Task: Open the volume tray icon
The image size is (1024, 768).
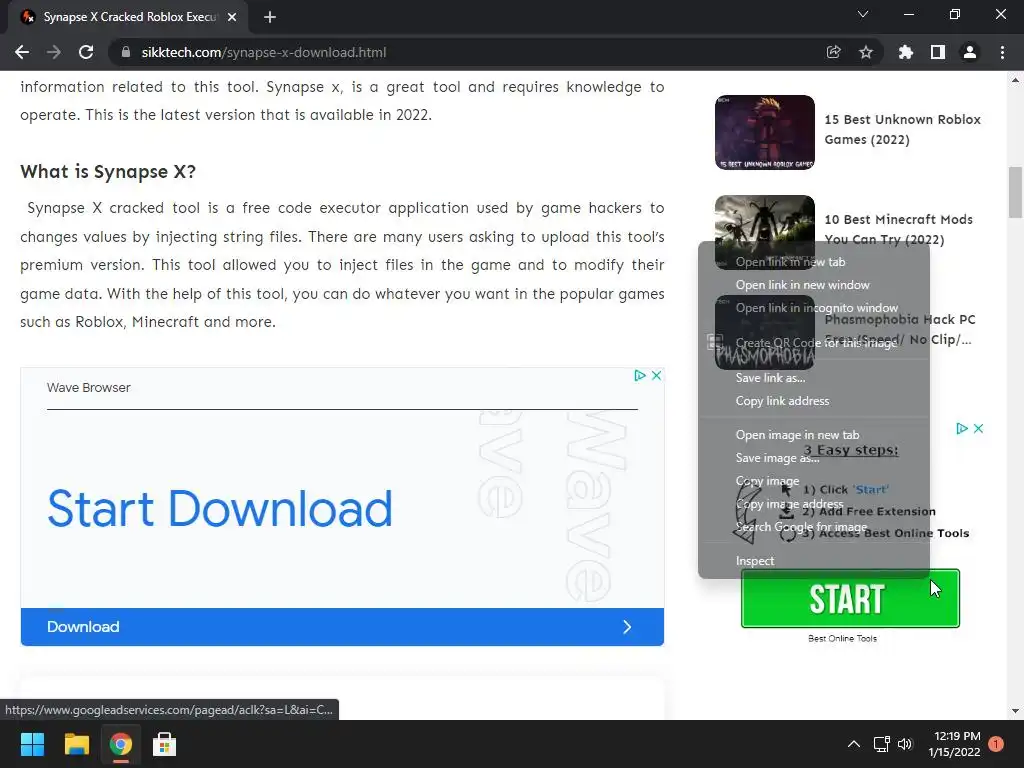Action: [x=905, y=744]
